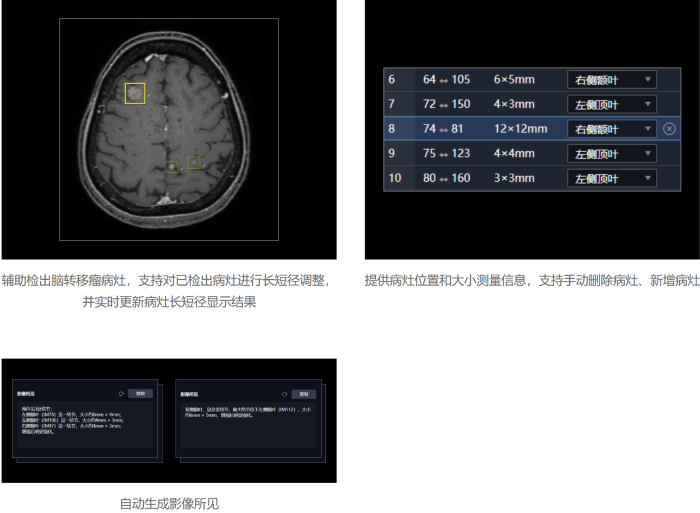Click refresh icon in left imaging findings panel

(121, 394)
